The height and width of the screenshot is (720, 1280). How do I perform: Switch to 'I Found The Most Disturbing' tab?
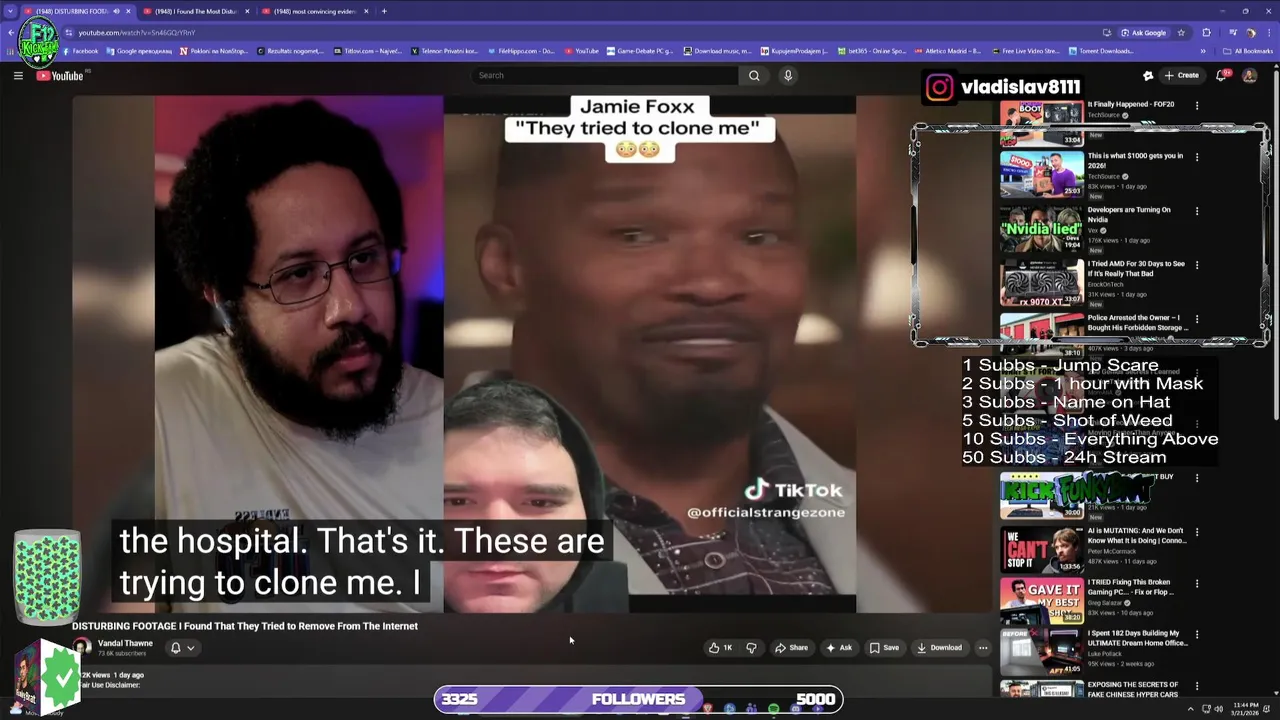click(x=196, y=11)
